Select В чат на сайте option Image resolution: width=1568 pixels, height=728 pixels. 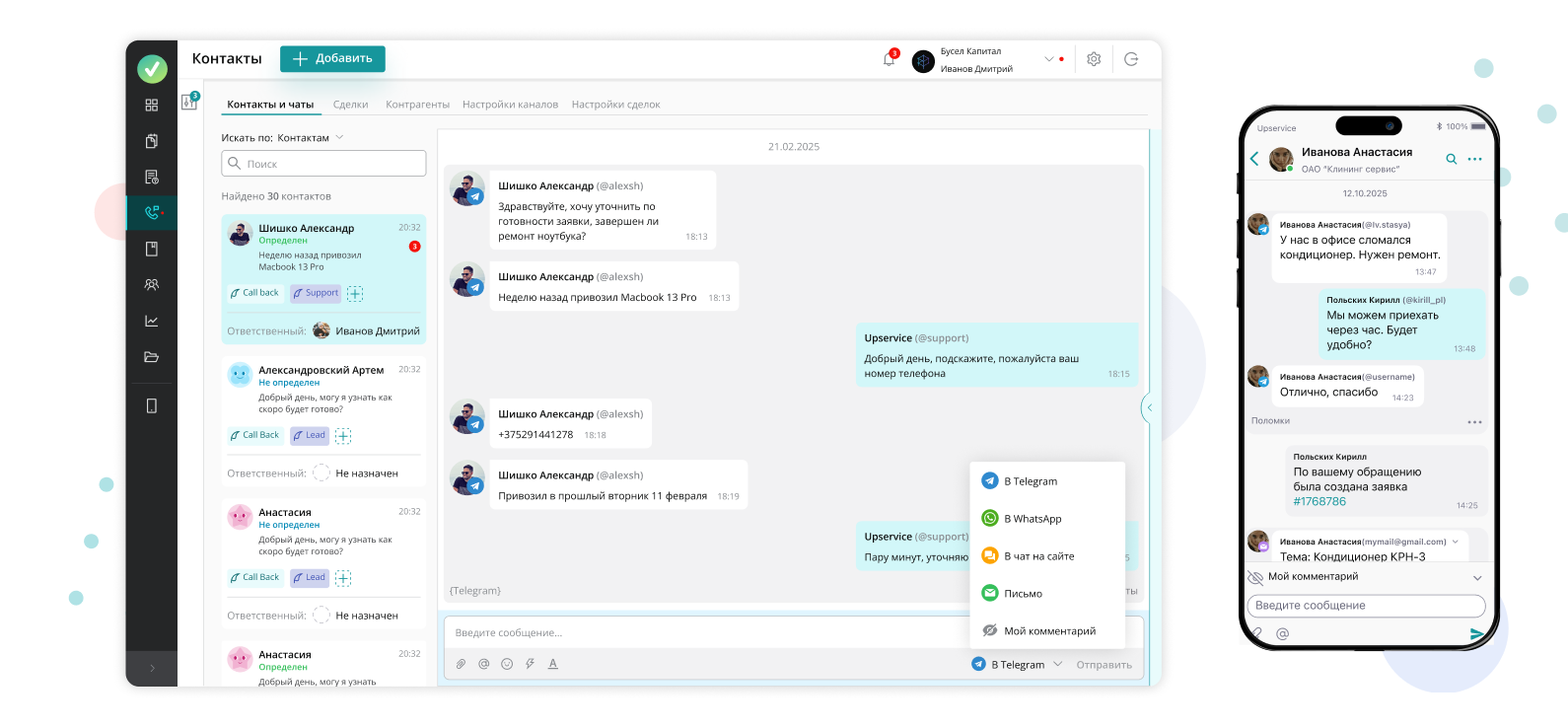1047,556
